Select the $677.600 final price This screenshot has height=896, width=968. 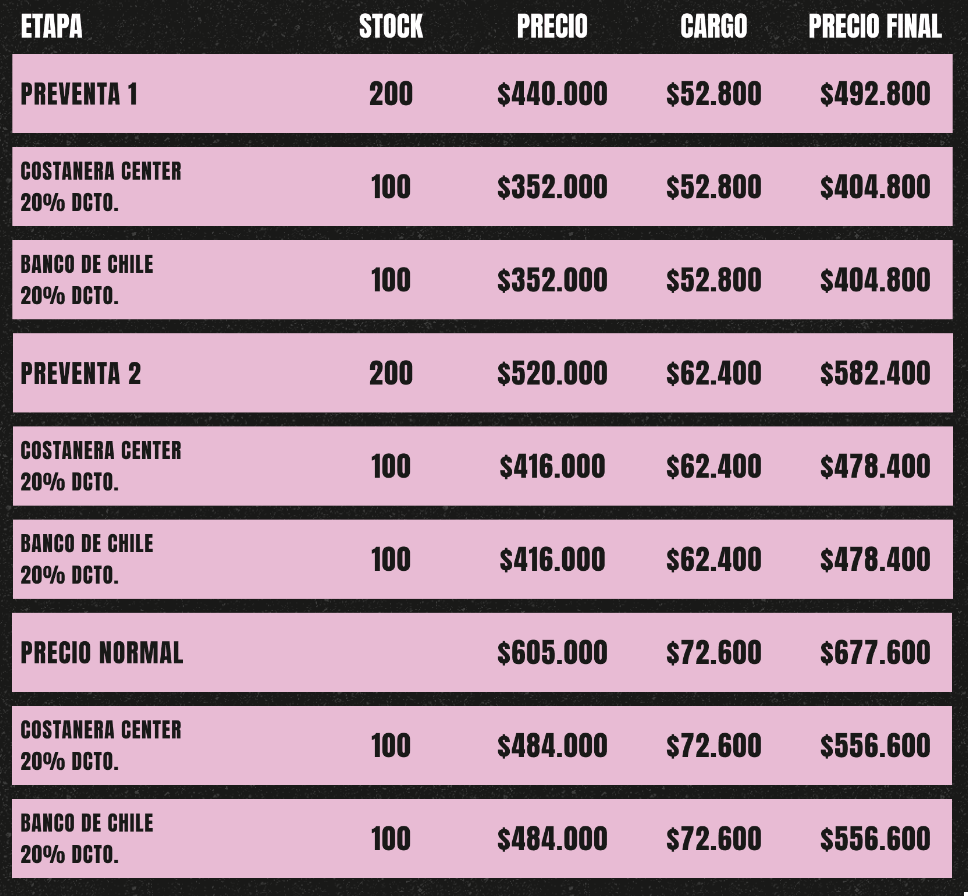875,653
